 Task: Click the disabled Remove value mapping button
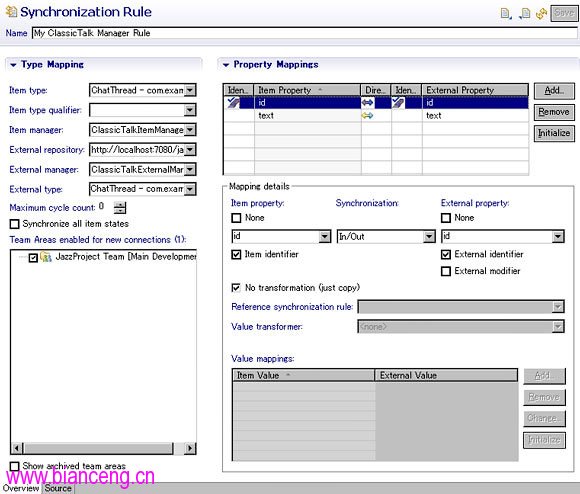click(544, 397)
